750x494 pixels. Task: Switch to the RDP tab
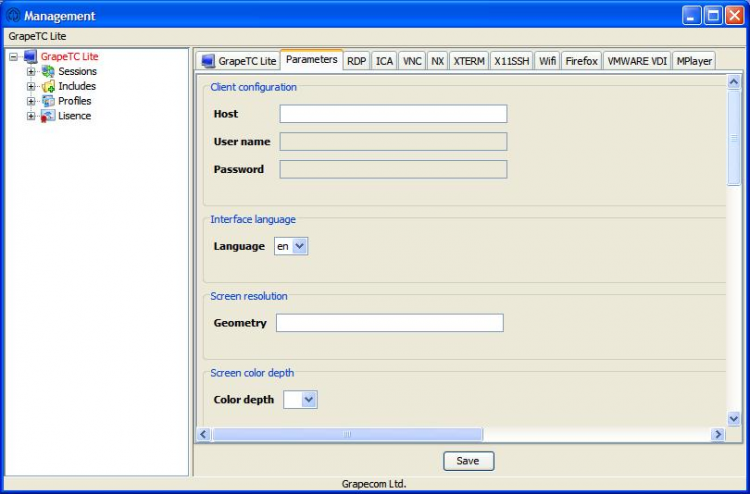tap(356, 61)
